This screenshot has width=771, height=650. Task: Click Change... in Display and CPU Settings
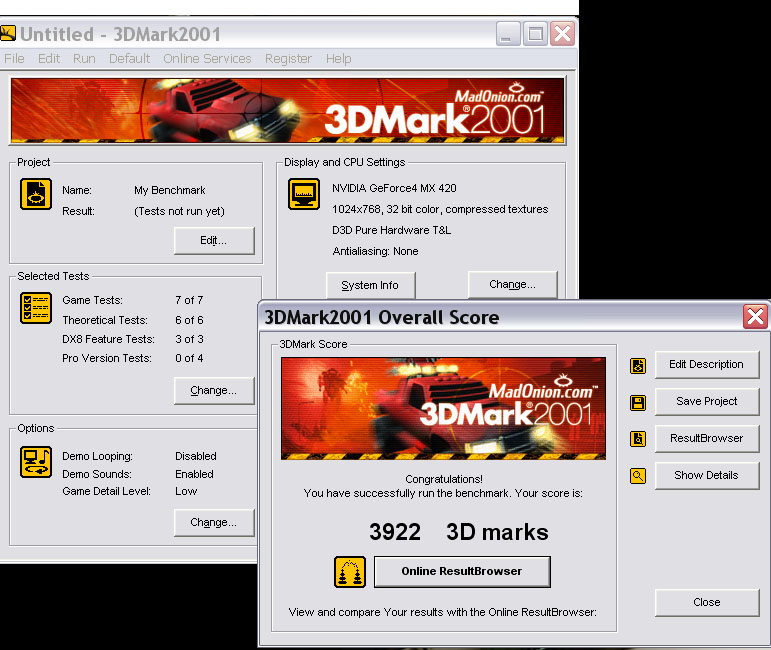[512, 284]
